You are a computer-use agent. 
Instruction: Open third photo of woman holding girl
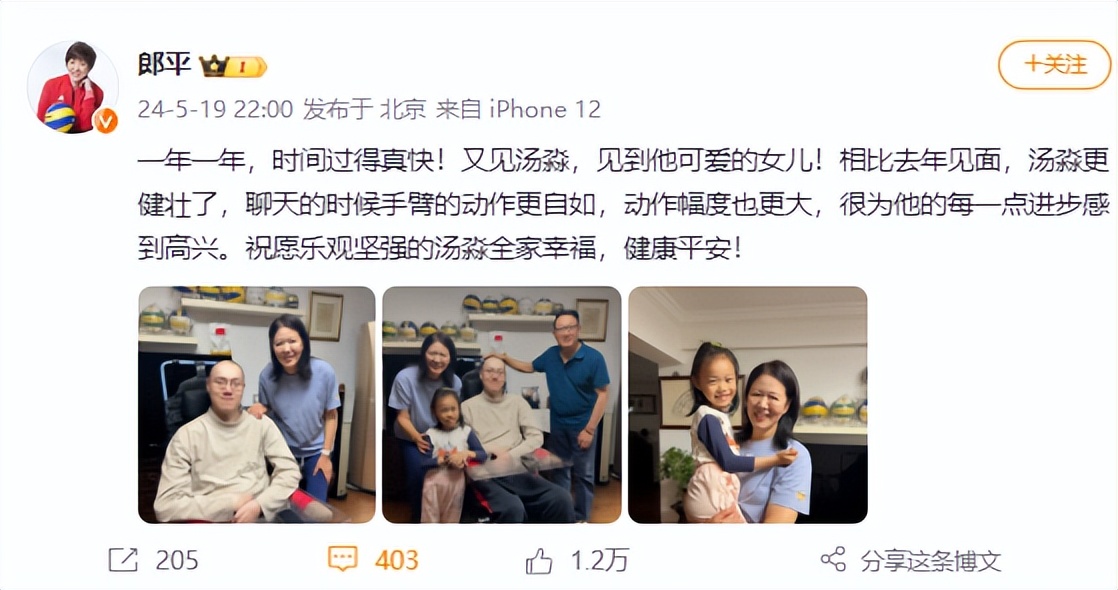tap(748, 405)
